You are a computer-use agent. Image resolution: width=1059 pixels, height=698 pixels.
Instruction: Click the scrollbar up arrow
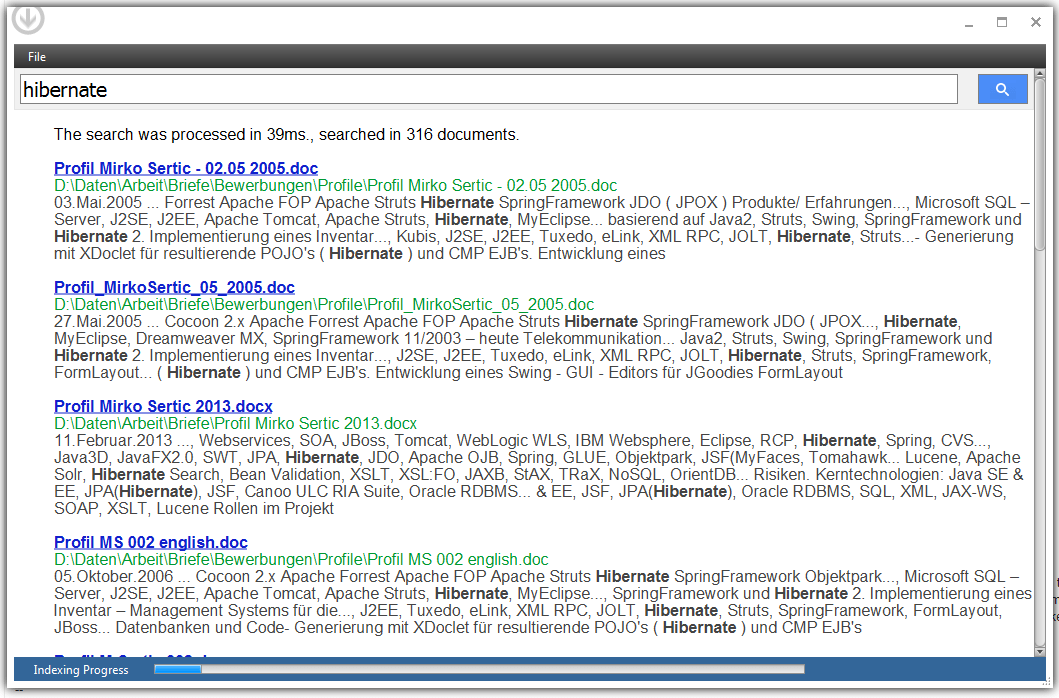(x=1040, y=73)
